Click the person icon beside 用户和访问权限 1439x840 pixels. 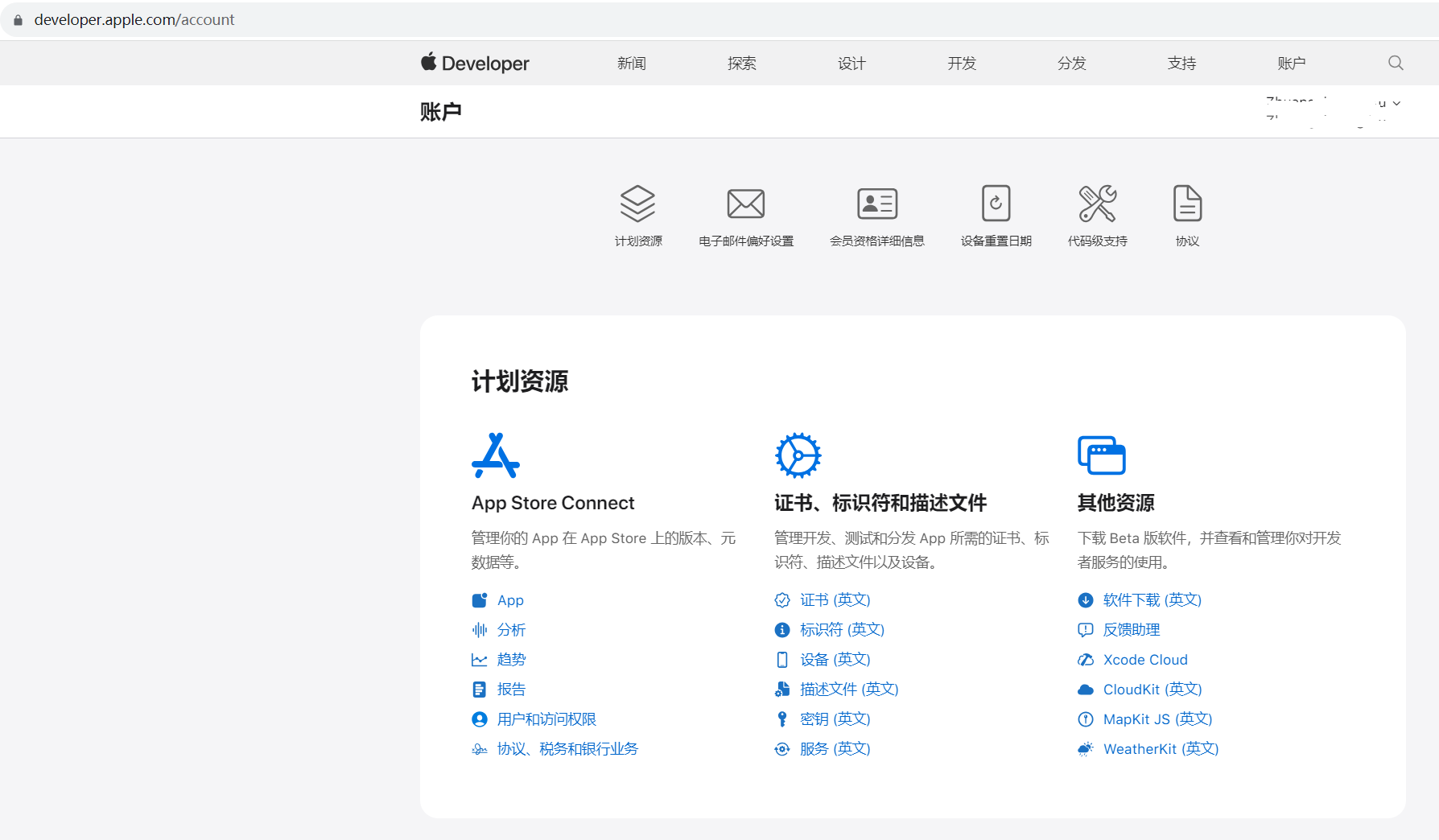(x=480, y=719)
